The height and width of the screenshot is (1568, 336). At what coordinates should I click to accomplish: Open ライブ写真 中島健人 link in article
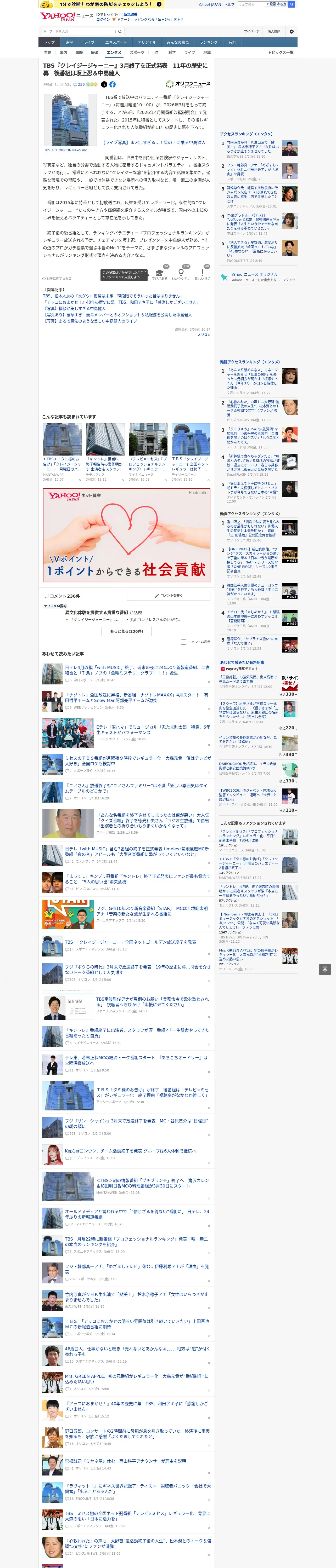click(154, 142)
